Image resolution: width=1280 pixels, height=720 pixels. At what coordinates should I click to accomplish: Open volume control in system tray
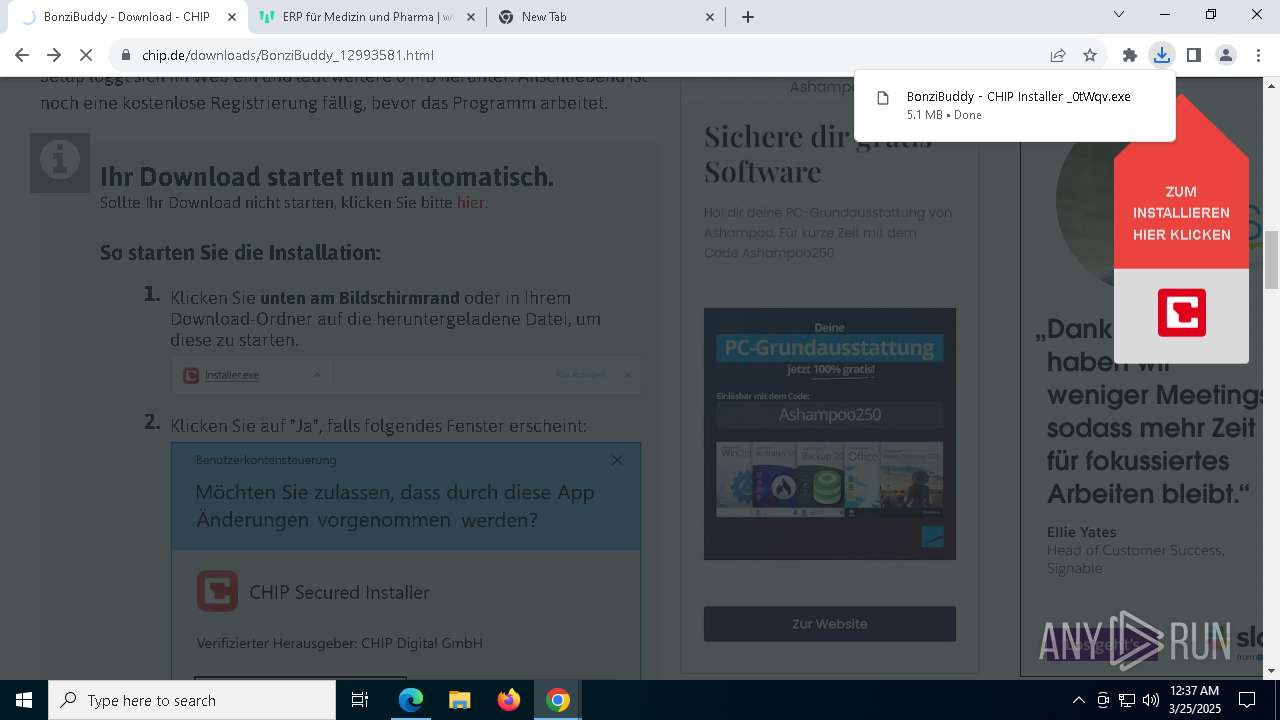pyautogui.click(x=1150, y=700)
